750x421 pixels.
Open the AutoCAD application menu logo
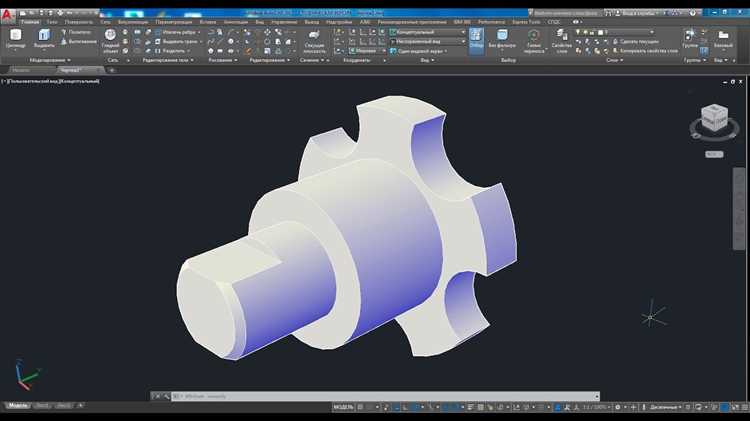[7, 15]
